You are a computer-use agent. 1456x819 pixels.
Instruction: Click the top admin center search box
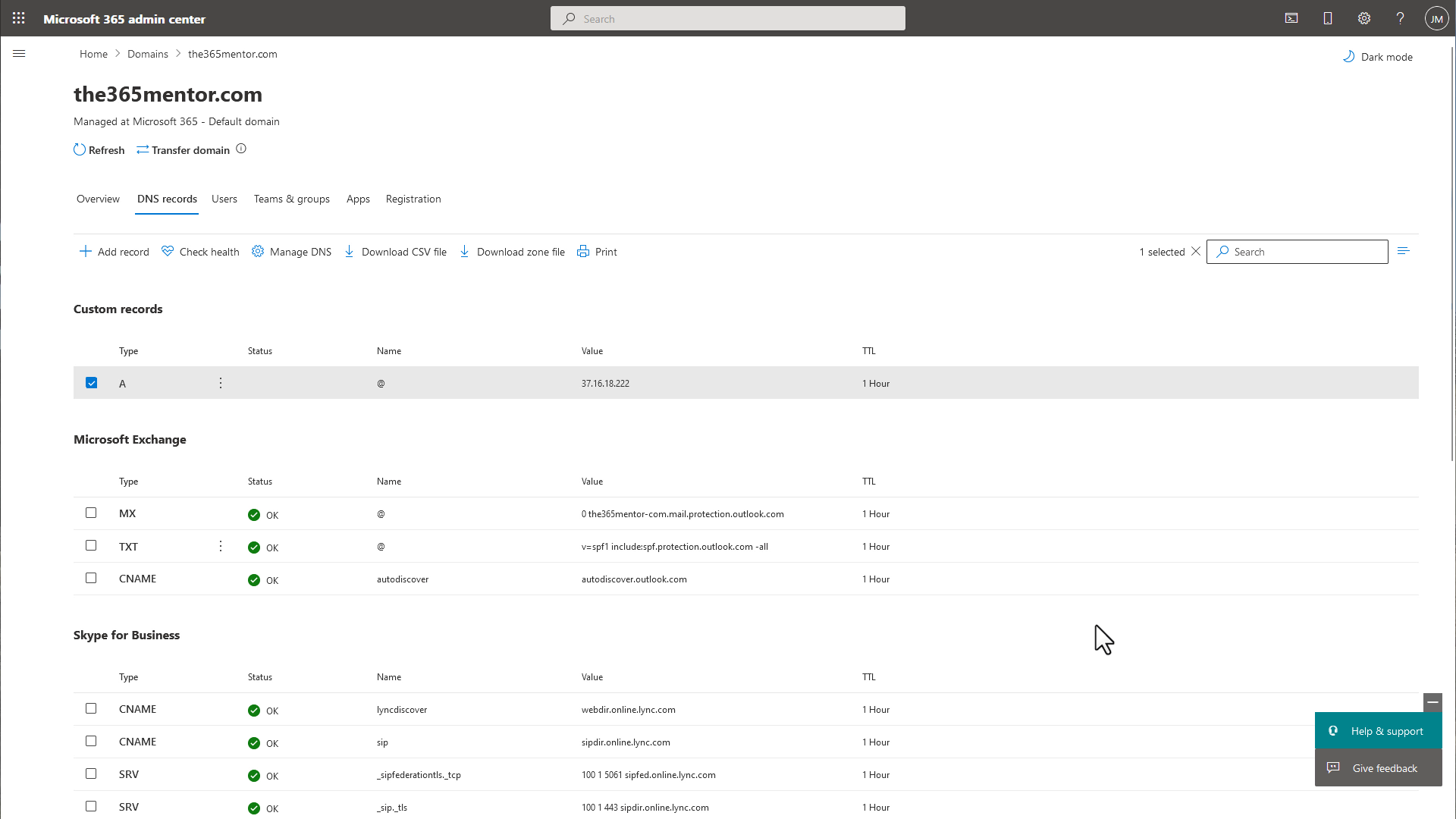(x=727, y=18)
